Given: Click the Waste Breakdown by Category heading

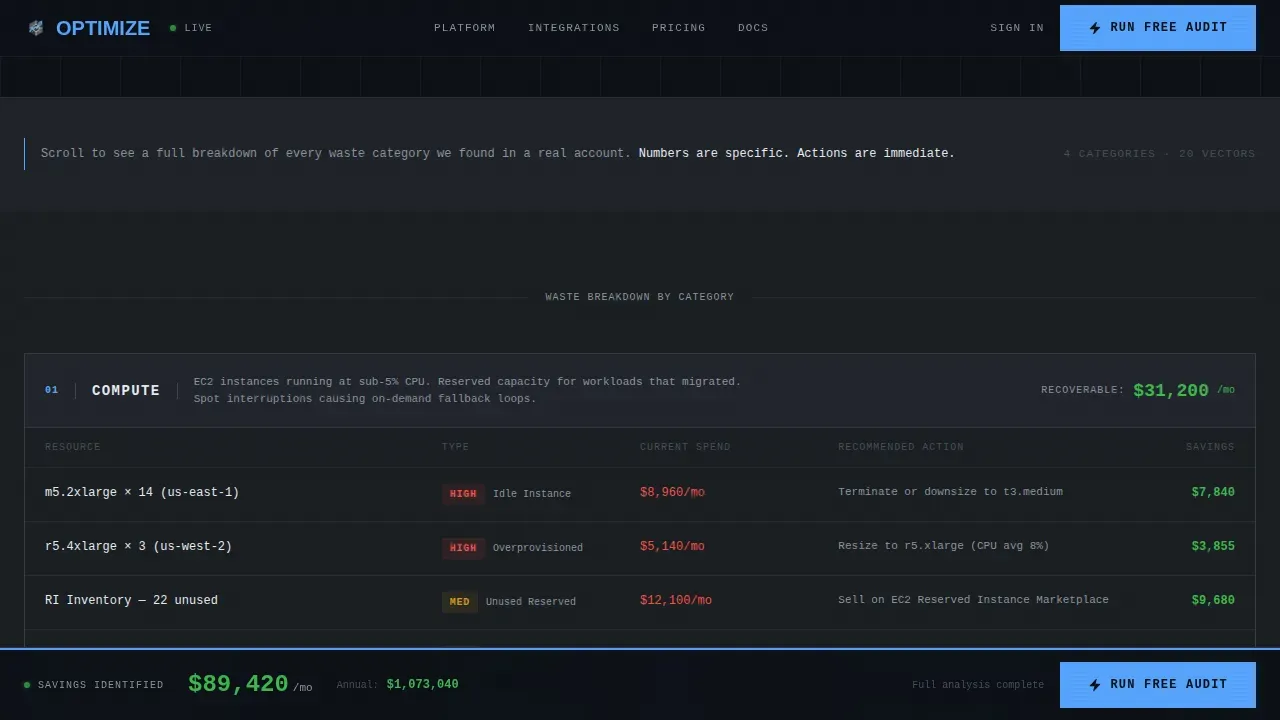Looking at the screenshot, I should [640, 297].
